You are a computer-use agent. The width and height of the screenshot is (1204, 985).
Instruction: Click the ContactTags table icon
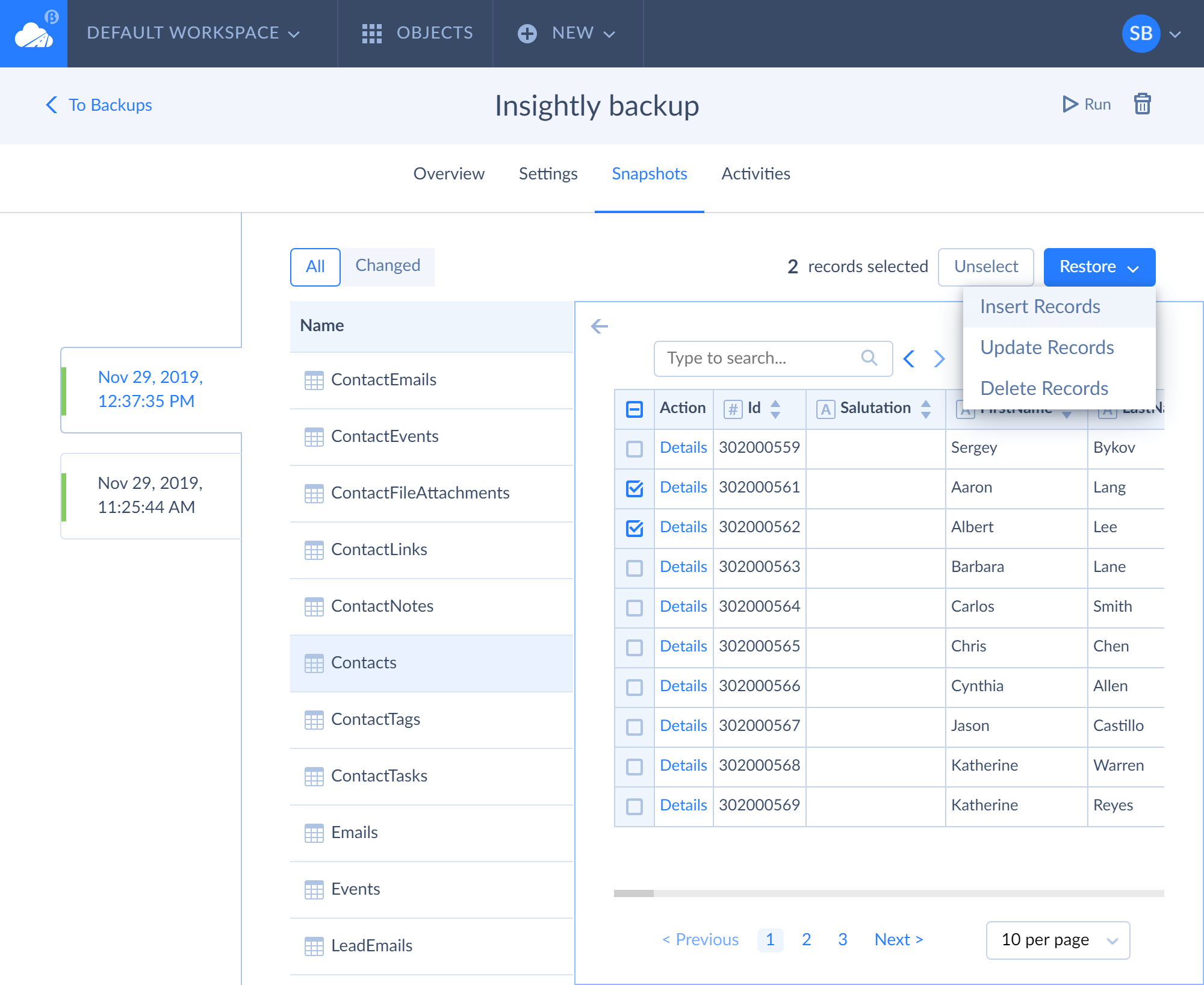coord(314,720)
